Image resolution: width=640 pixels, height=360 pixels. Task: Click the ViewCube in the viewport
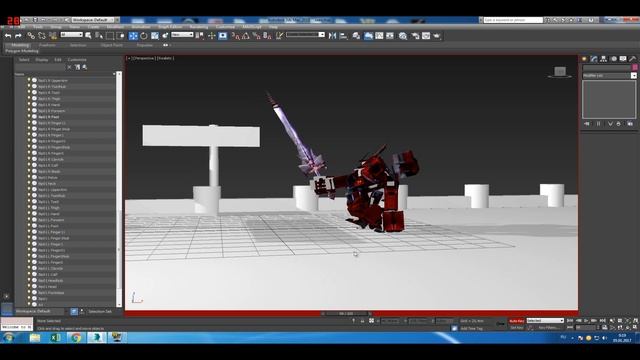(x=560, y=72)
